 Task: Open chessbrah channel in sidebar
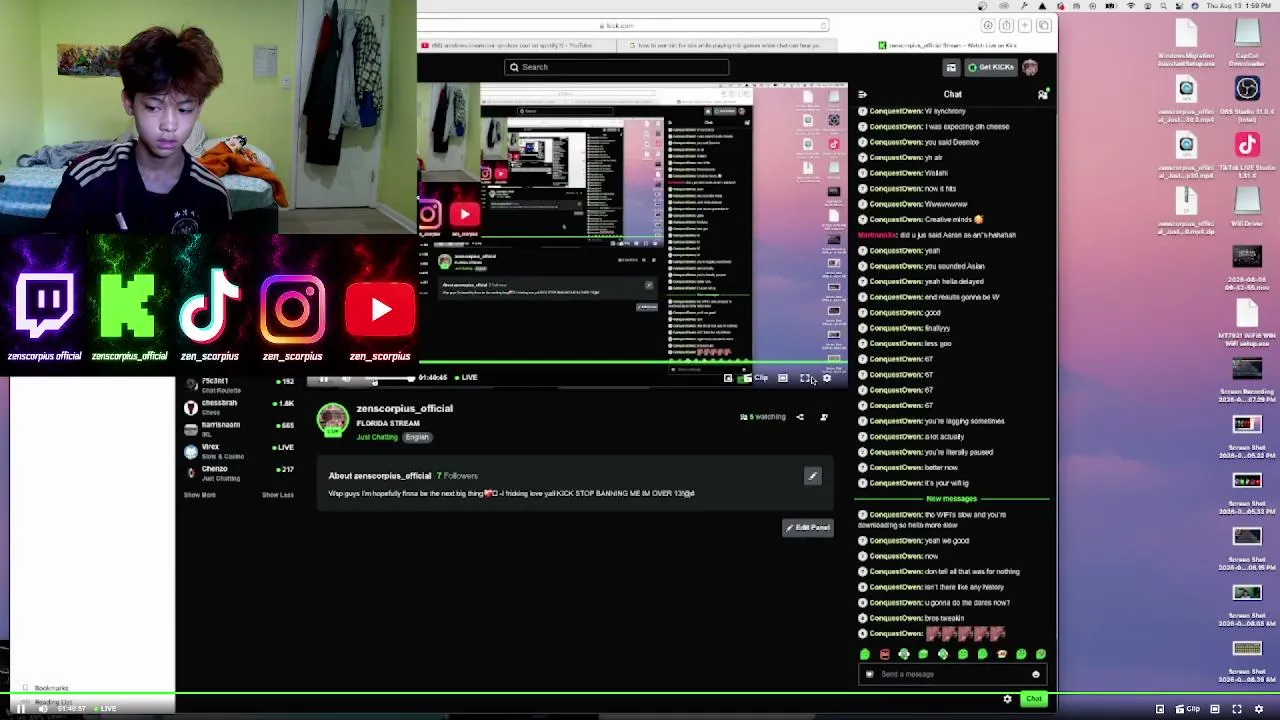(x=239, y=407)
